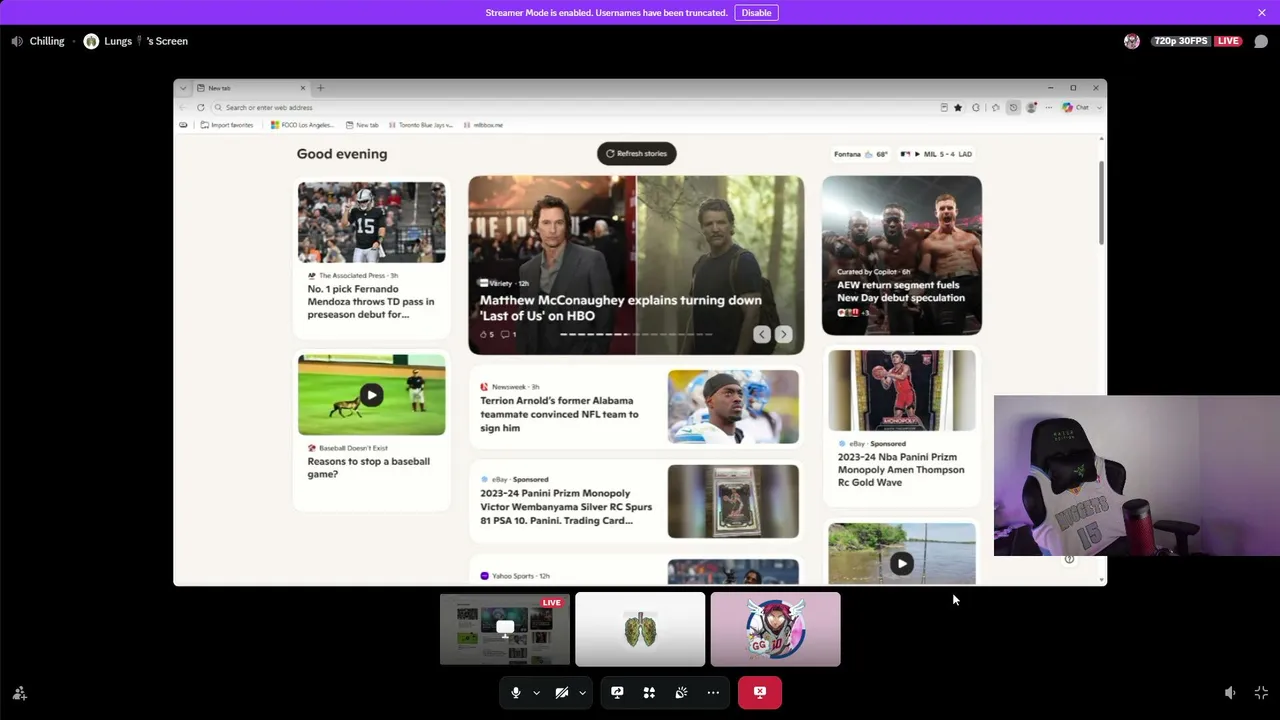Open browser history icon in toolbar
Screen dimensions: 1280x720
[1013, 107]
